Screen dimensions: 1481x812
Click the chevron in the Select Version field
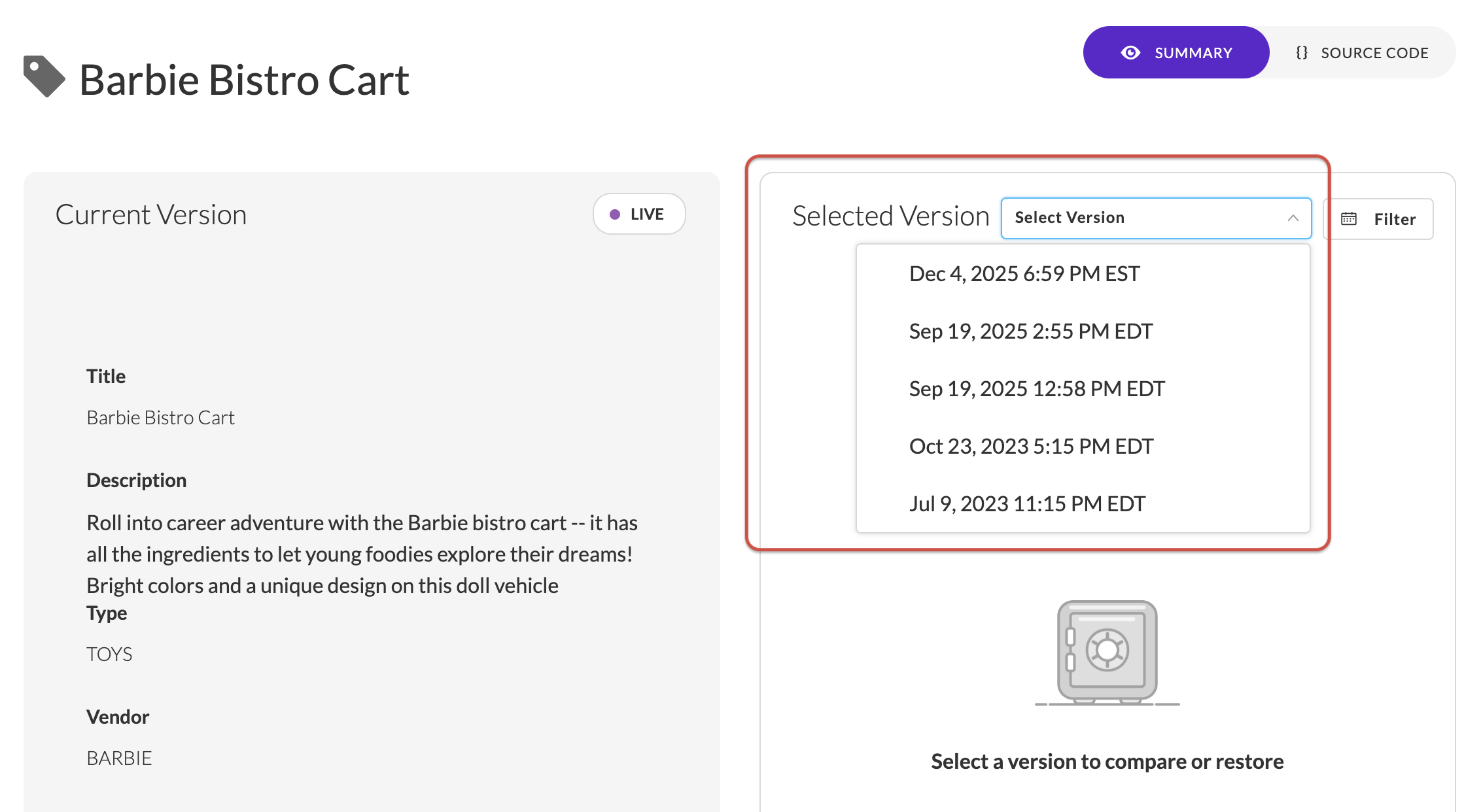pos(1294,218)
